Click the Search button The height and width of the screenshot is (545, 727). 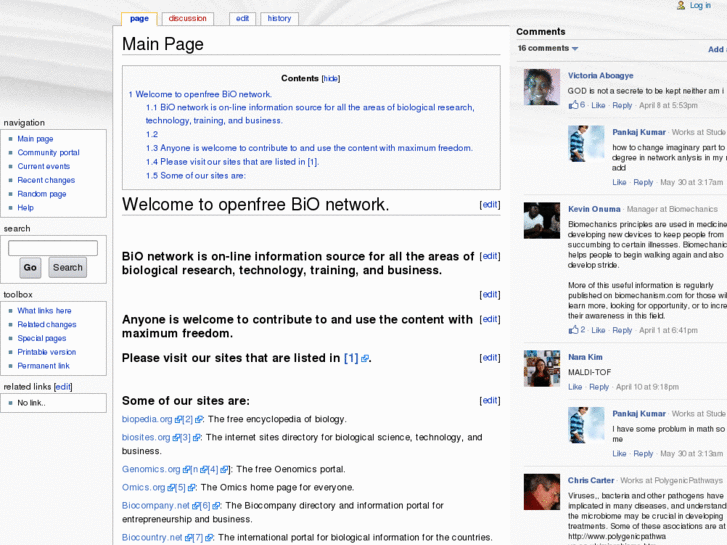68,268
